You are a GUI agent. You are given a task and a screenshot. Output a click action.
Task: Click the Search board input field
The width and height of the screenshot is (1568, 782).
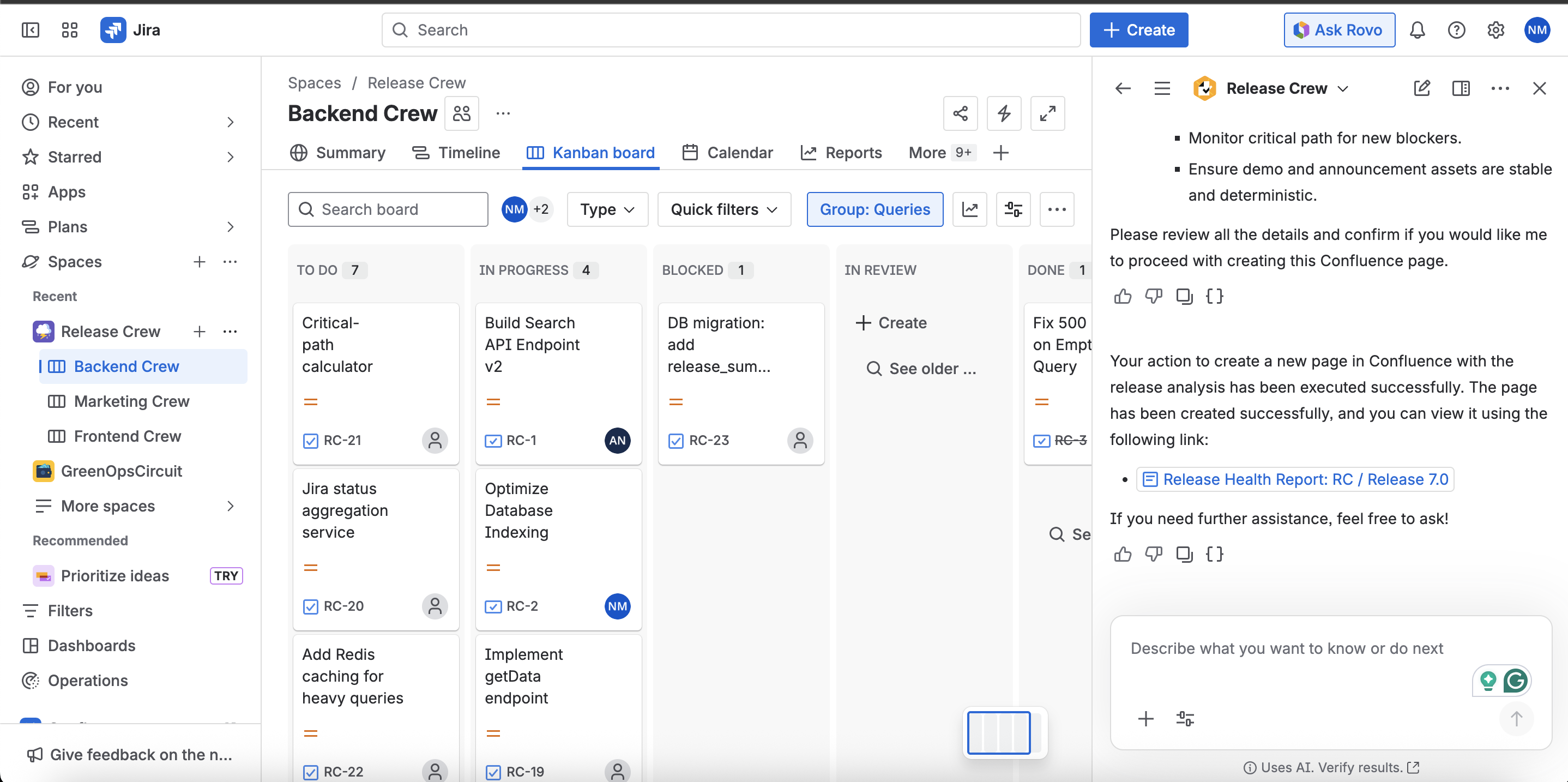(x=388, y=209)
